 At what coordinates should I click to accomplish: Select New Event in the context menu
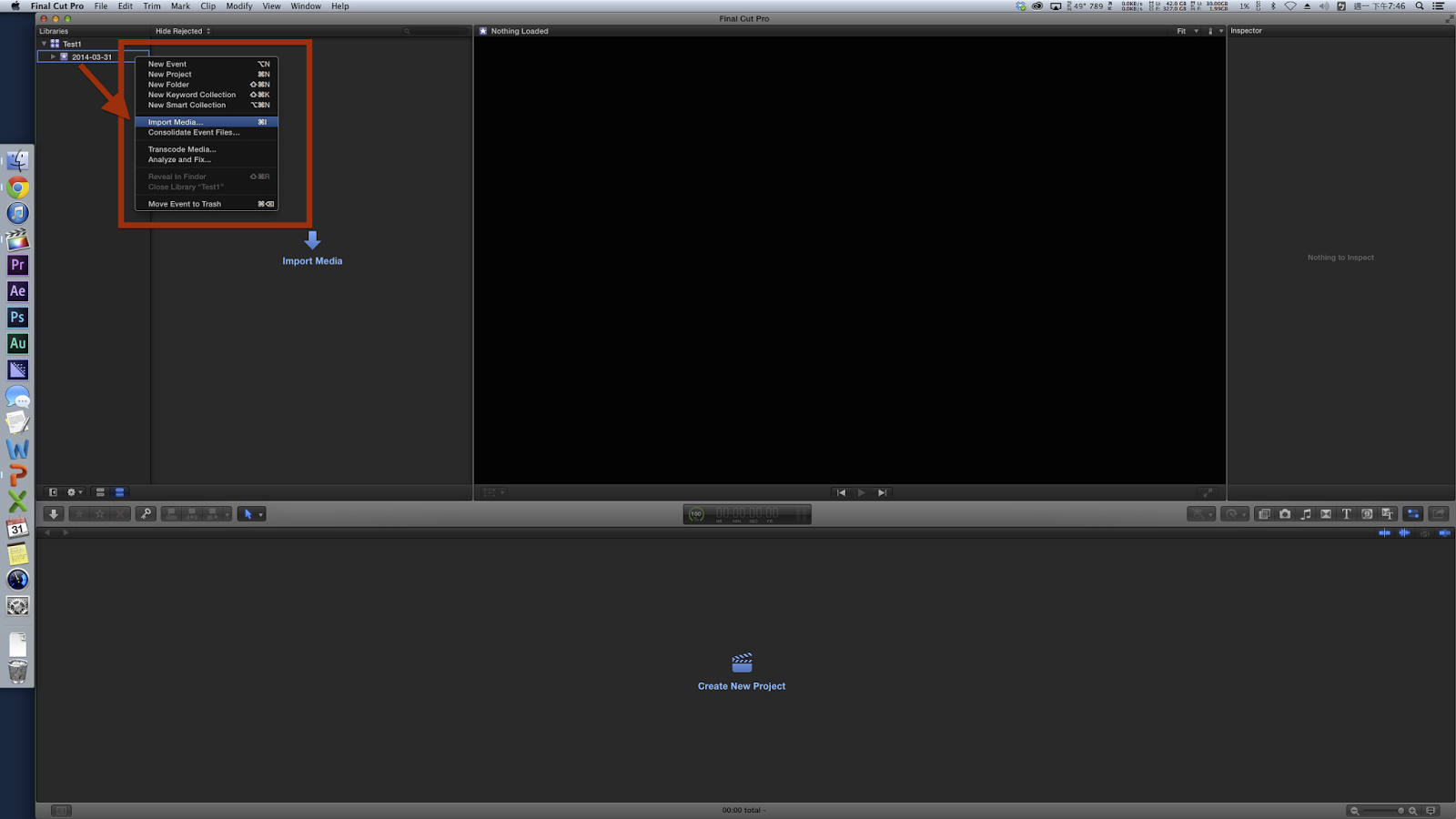coord(207,64)
